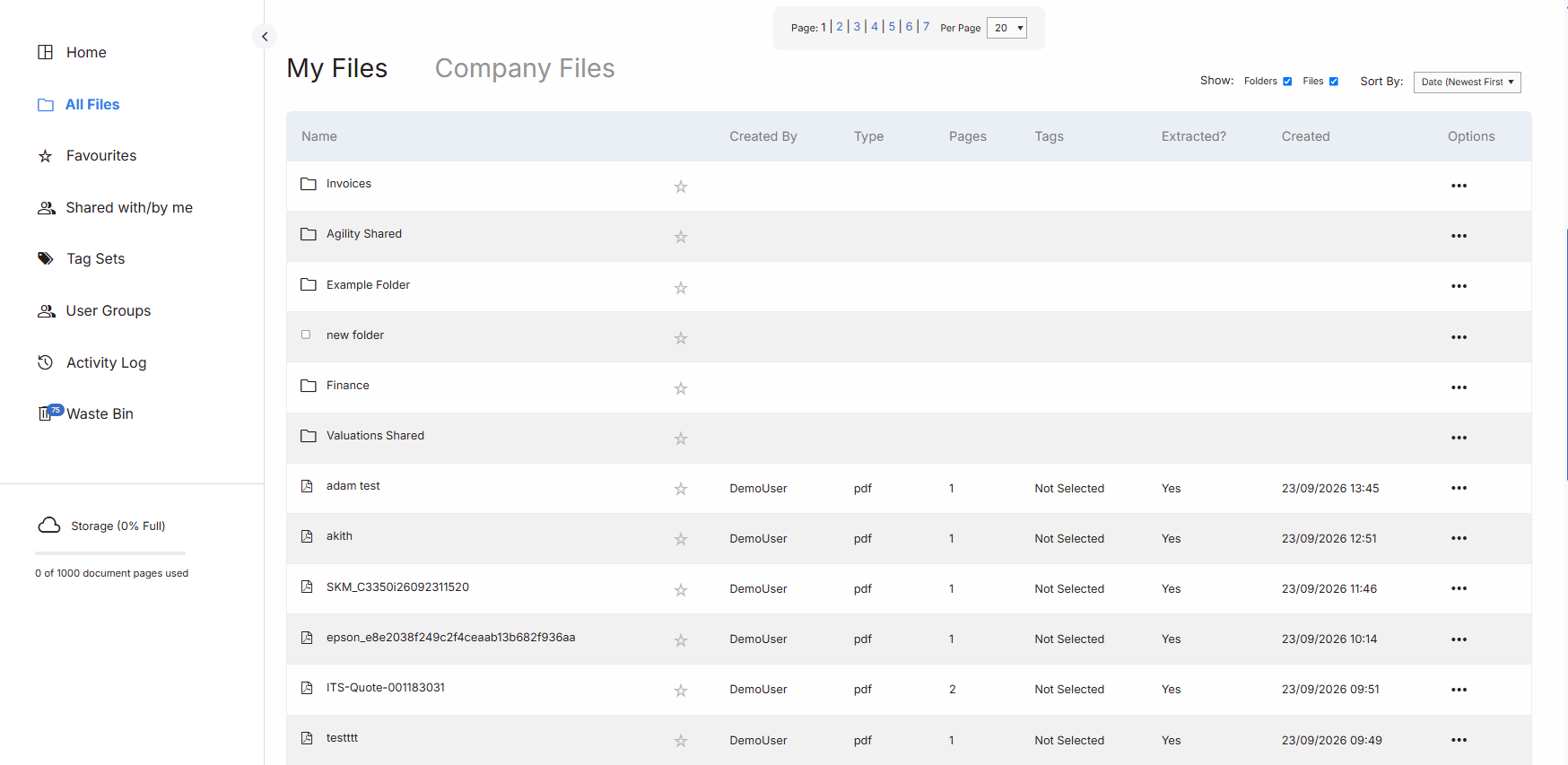The image size is (1568, 765).
Task: Toggle the Show Folders checkbox
Action: click(1287, 82)
